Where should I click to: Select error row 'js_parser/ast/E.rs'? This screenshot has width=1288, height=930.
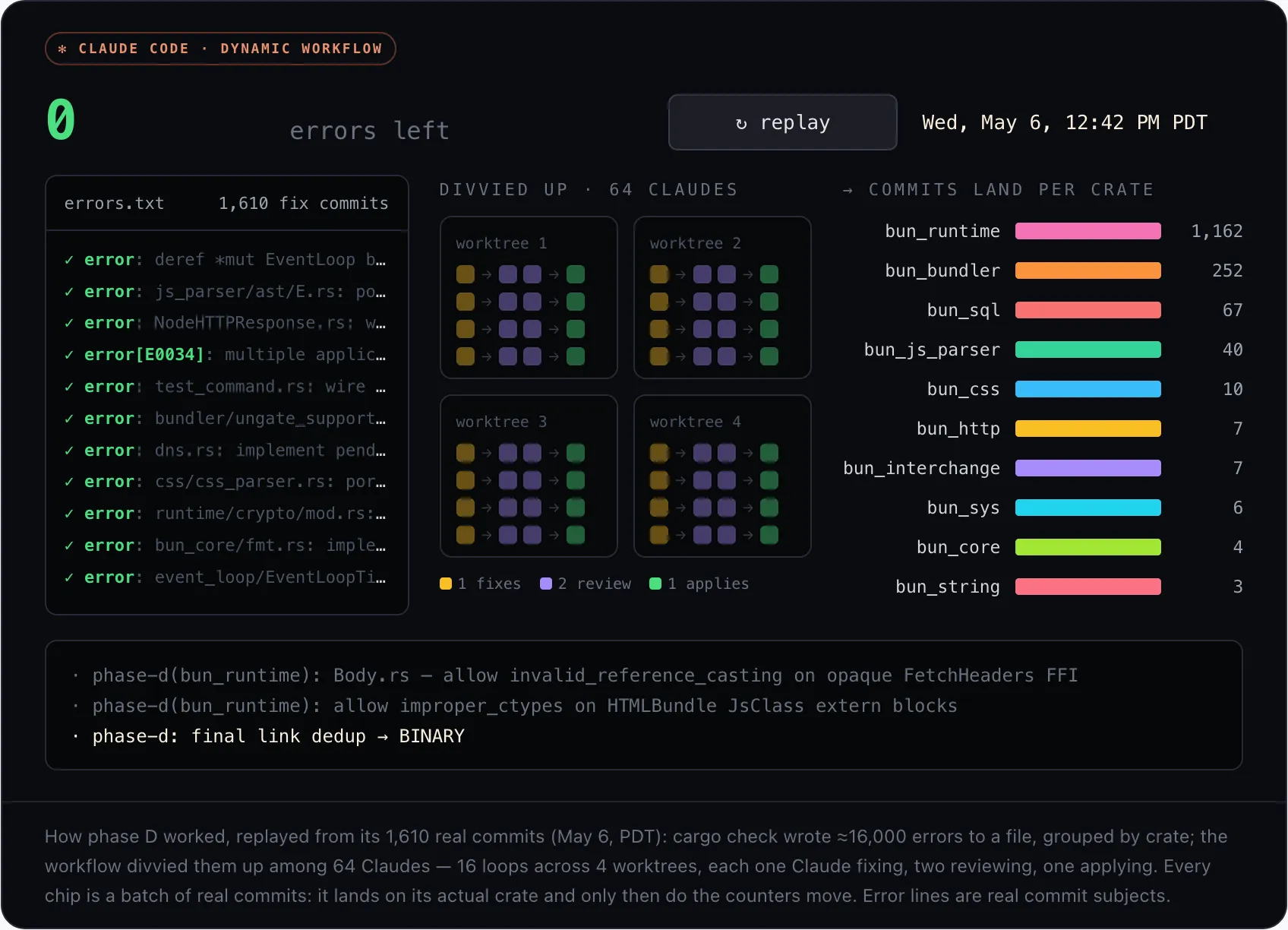[x=226, y=292]
